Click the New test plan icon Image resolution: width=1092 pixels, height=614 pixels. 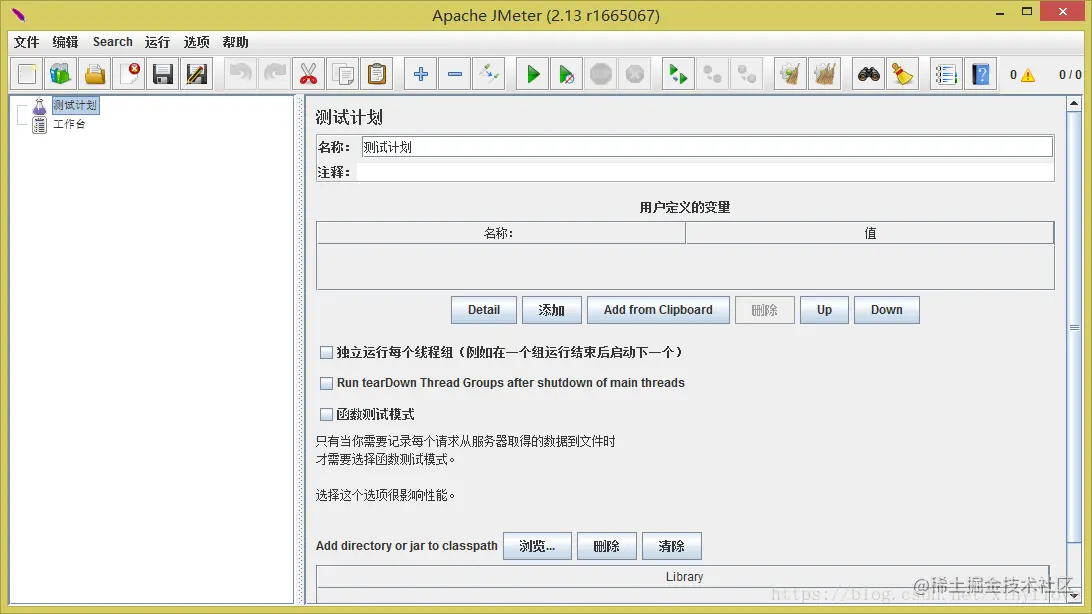27,74
